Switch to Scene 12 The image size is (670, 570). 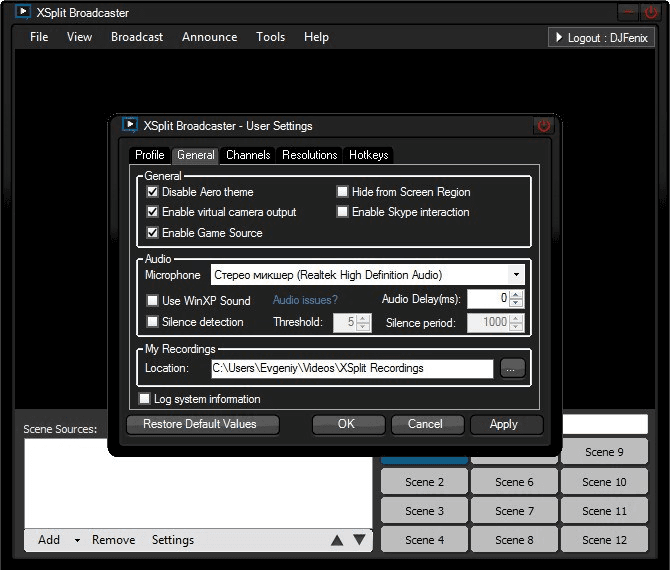[x=604, y=540]
